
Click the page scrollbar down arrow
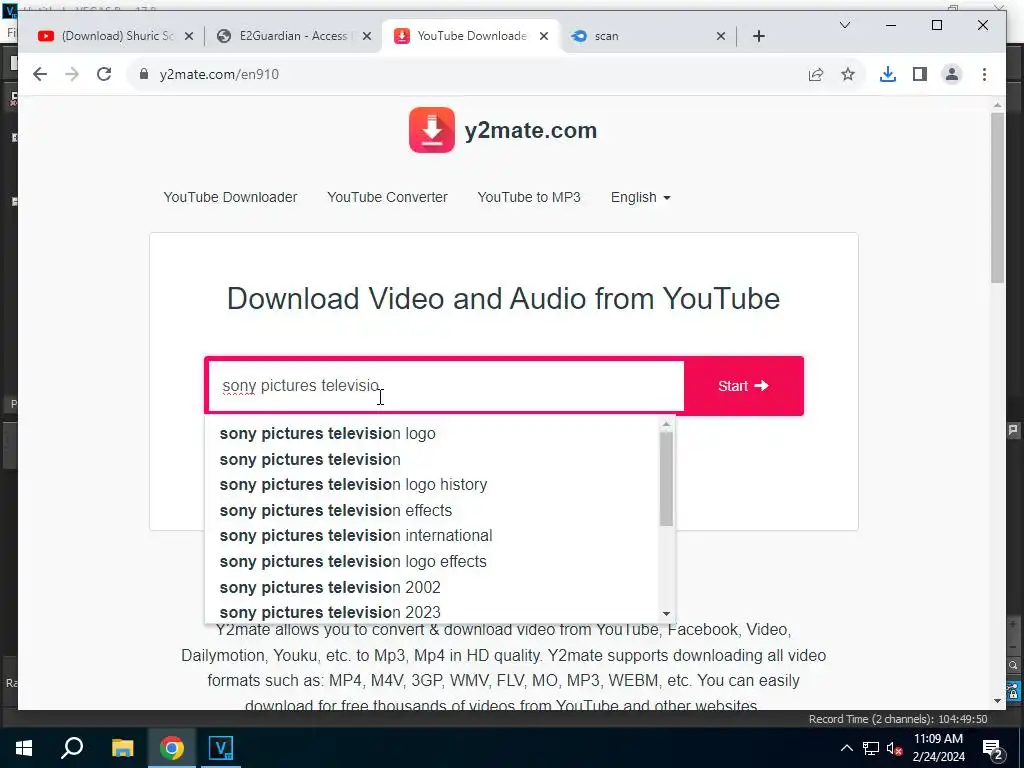(997, 701)
